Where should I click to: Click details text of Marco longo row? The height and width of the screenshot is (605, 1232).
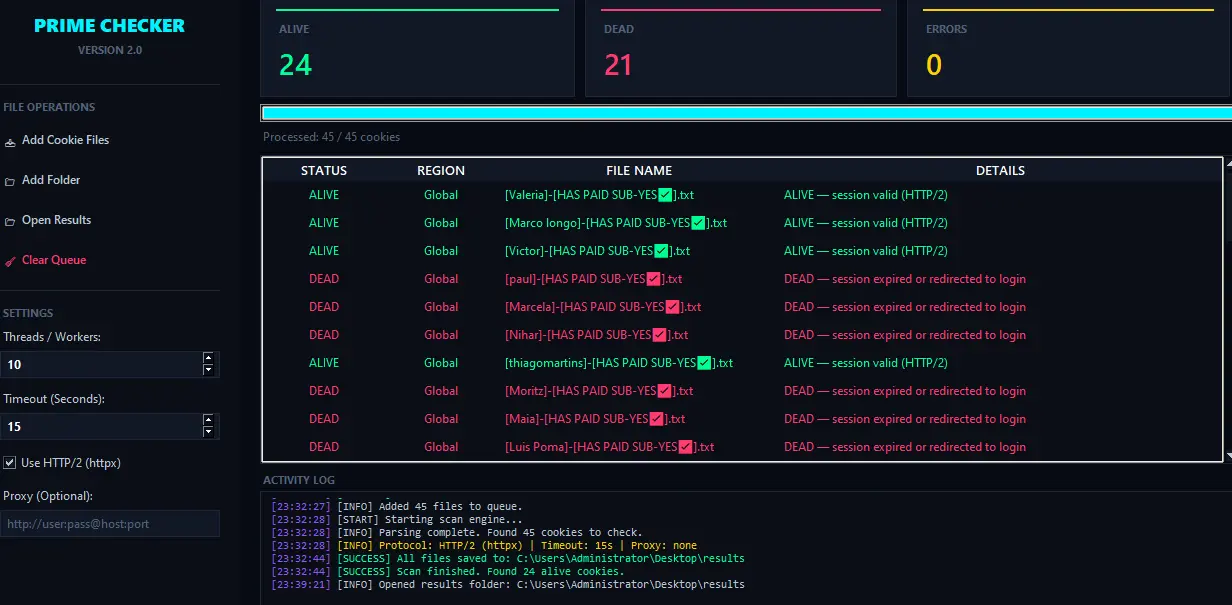coord(866,223)
